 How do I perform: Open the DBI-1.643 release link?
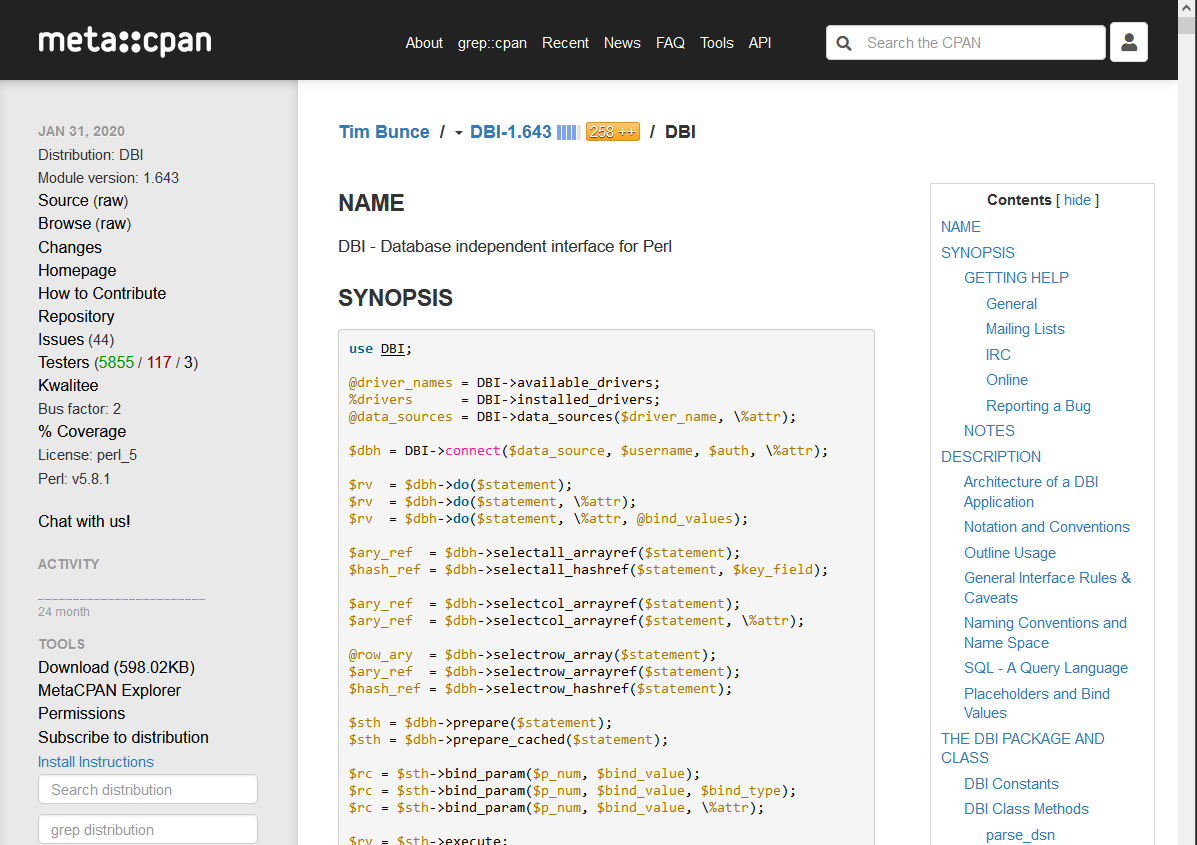(x=510, y=132)
